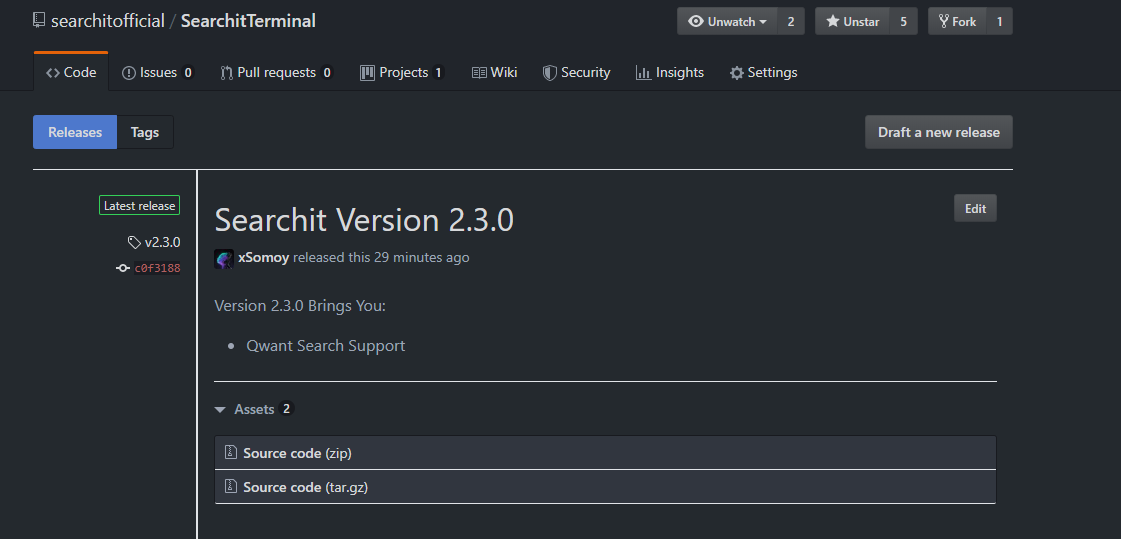Image resolution: width=1121 pixels, height=539 pixels.
Task: Open the stargazers count of 5
Action: pyautogui.click(x=904, y=21)
